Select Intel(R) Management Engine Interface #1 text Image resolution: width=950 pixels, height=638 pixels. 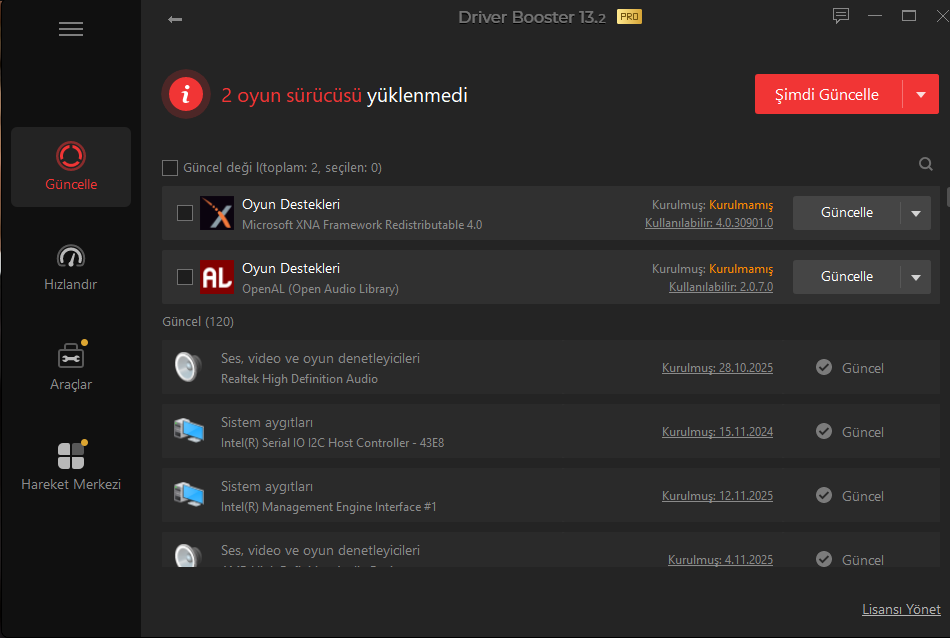[x=329, y=507]
